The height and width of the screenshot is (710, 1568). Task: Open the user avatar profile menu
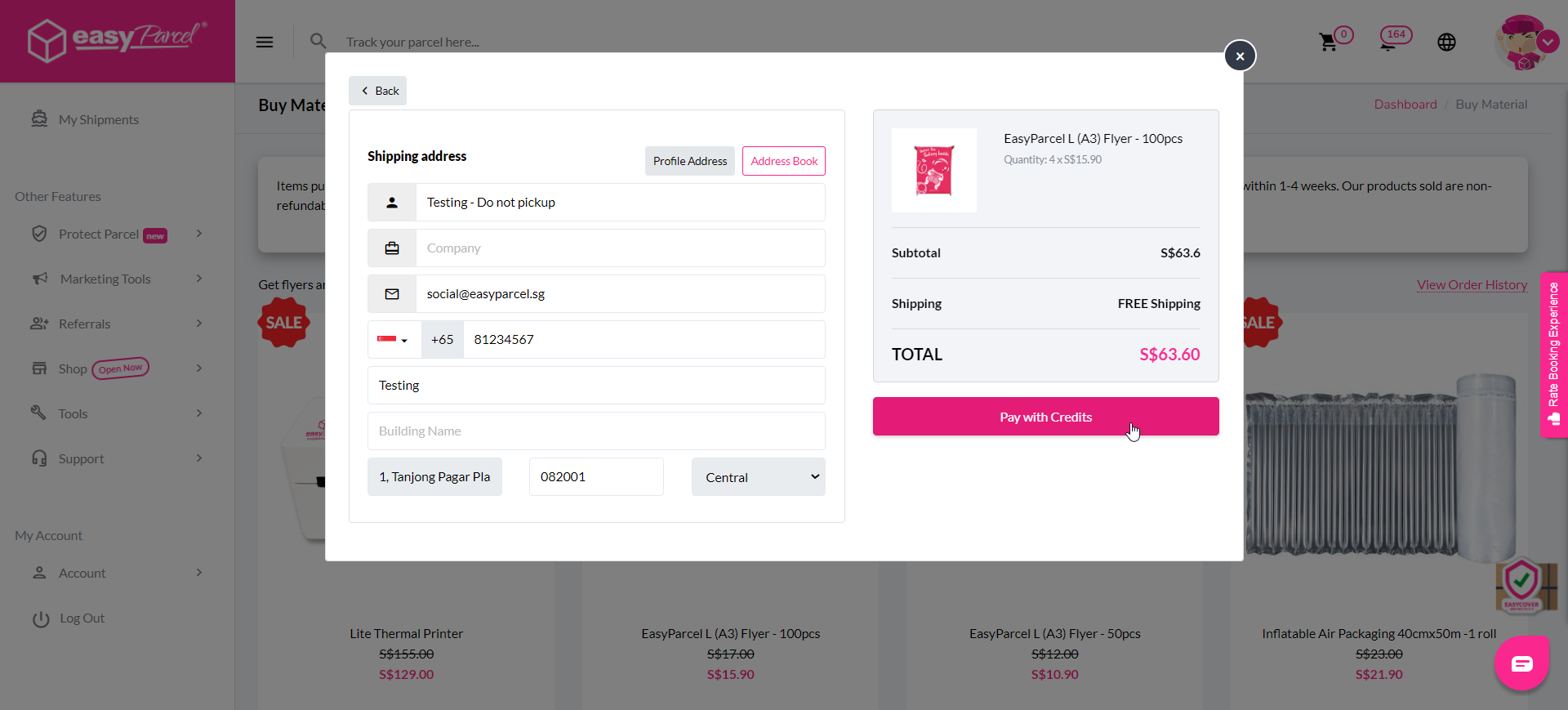click(1526, 42)
